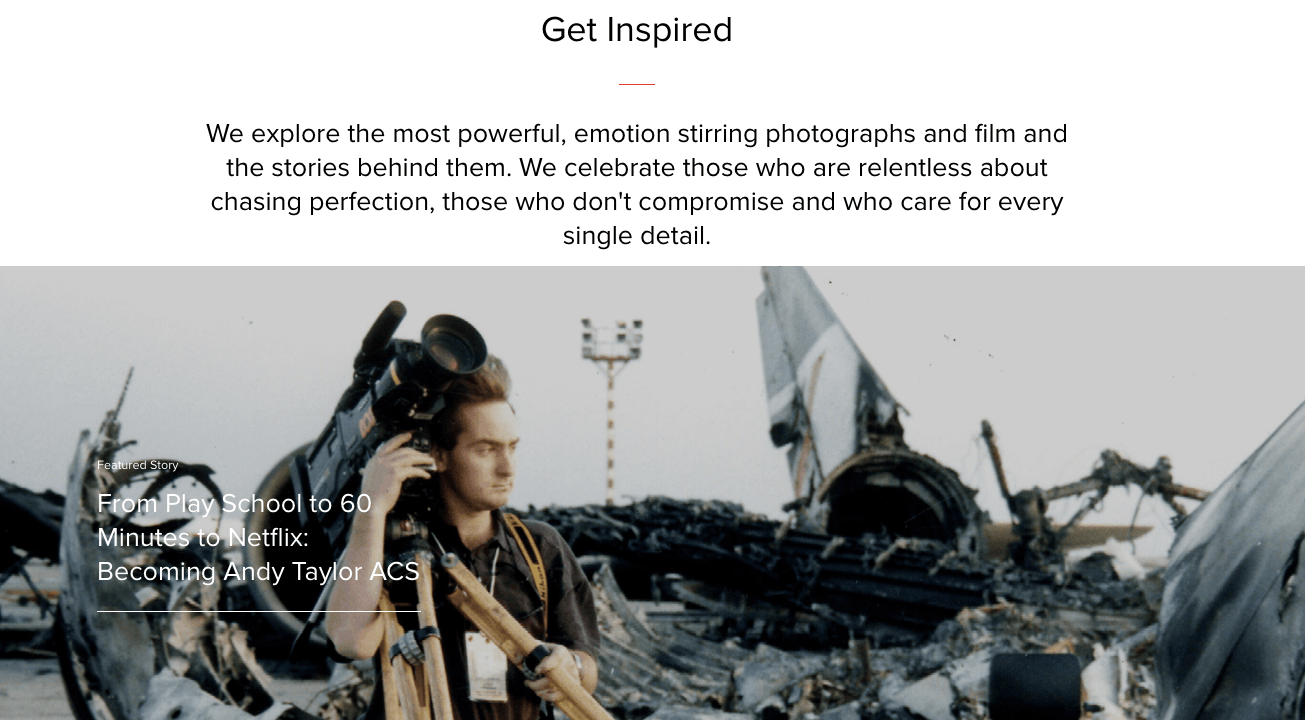The width and height of the screenshot is (1305, 720).
Task: Click the white underline below the story title
Action: tap(258, 611)
